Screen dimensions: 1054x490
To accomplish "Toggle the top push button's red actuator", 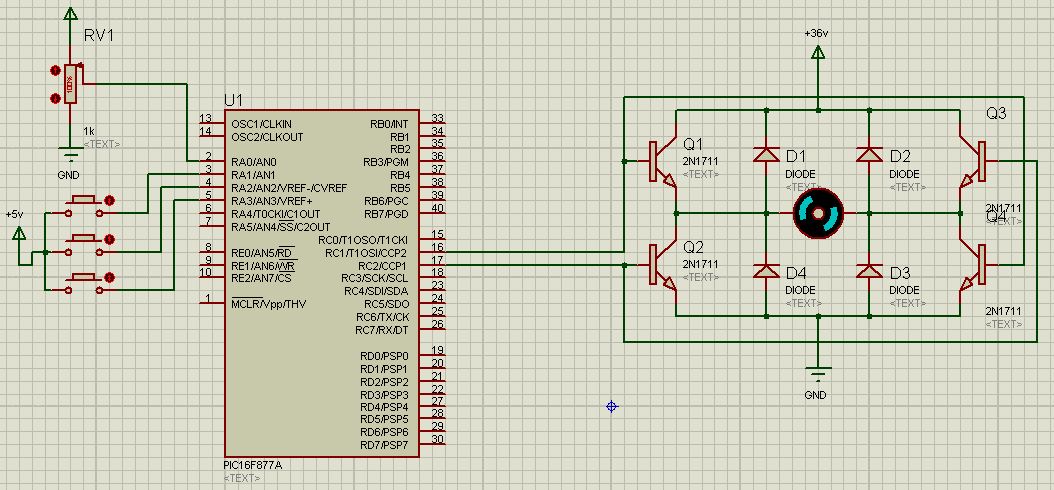I will 110,200.
